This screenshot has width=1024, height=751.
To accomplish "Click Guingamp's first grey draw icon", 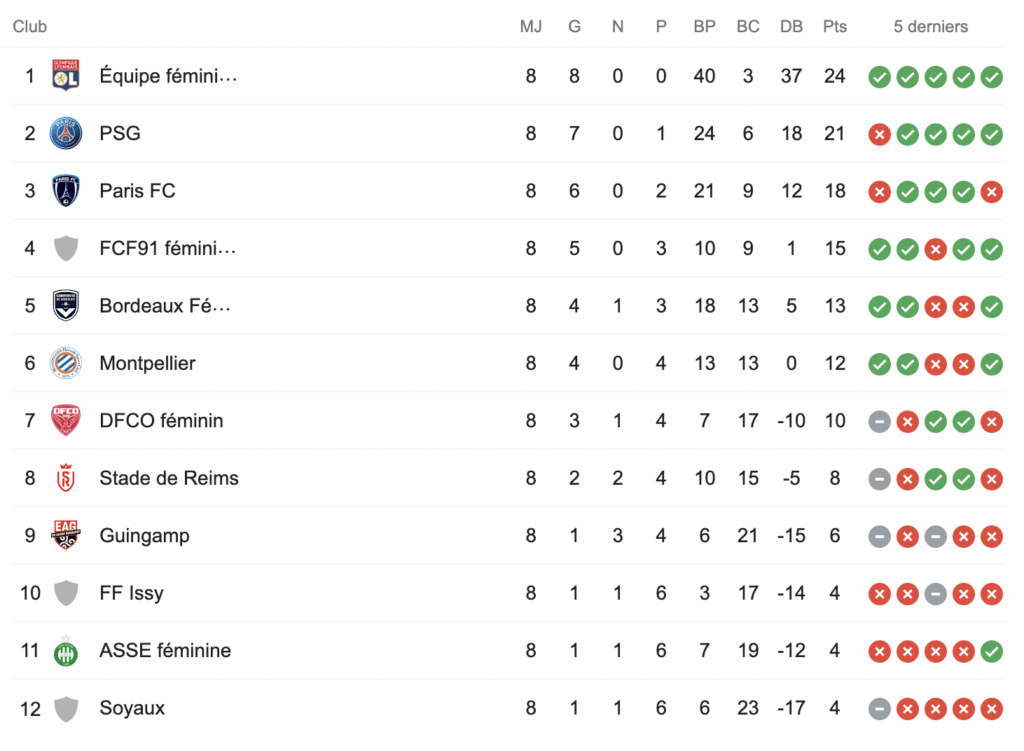I will [880, 536].
